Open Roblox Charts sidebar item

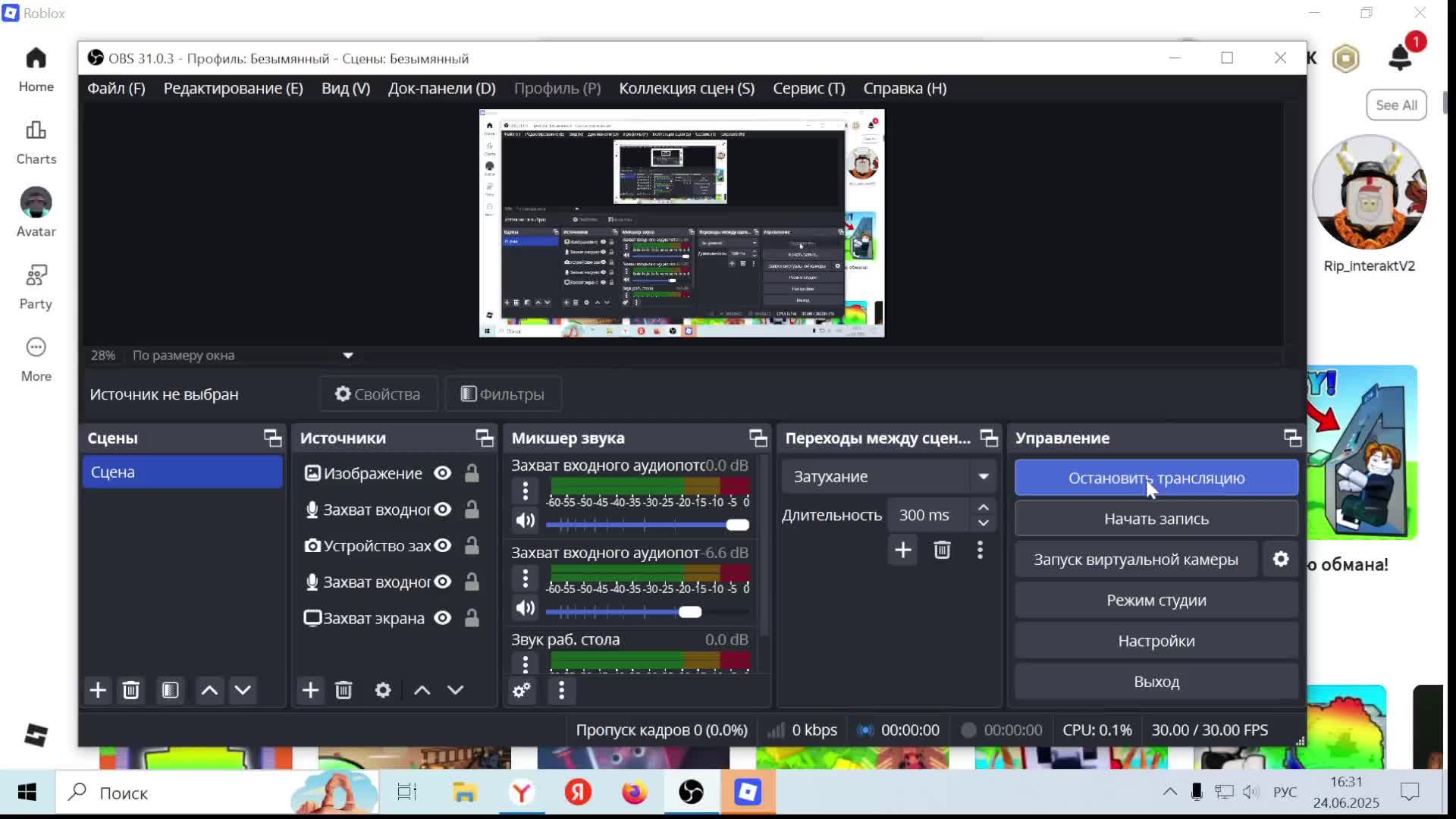[x=36, y=143]
